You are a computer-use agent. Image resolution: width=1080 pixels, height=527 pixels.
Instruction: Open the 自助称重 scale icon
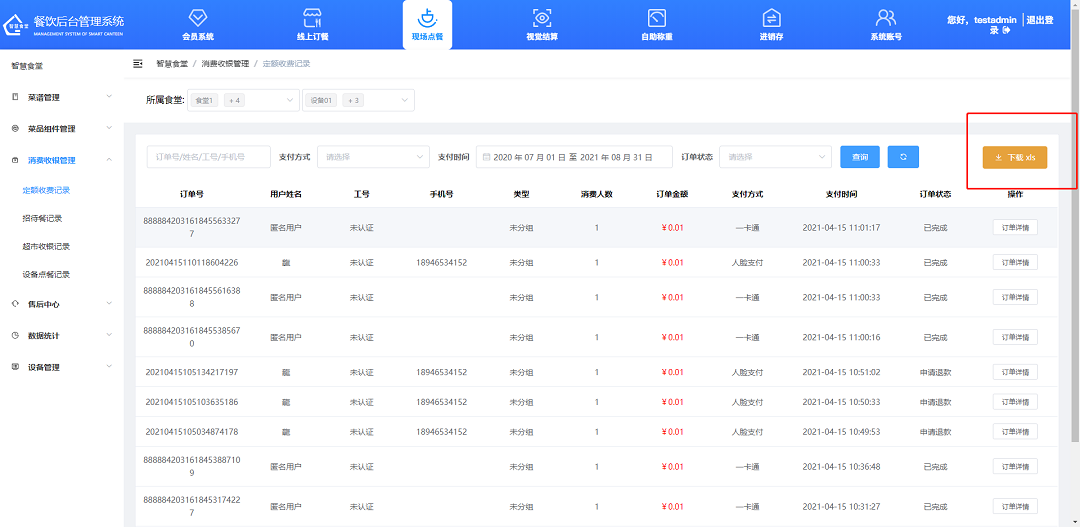tap(656, 18)
